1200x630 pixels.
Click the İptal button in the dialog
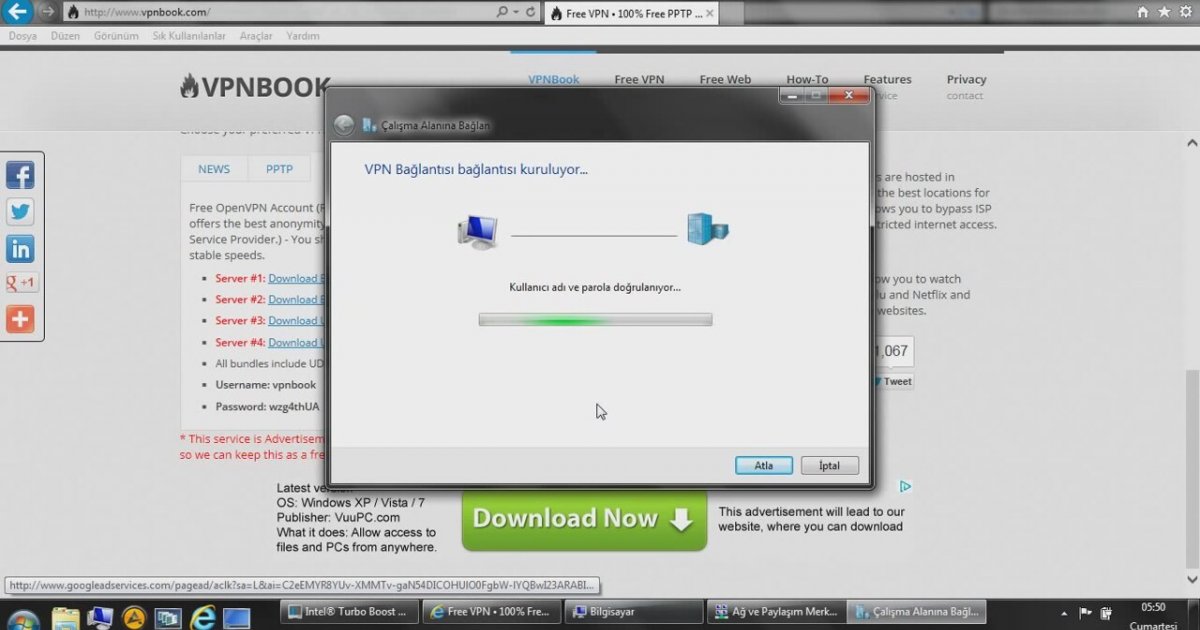coord(830,465)
